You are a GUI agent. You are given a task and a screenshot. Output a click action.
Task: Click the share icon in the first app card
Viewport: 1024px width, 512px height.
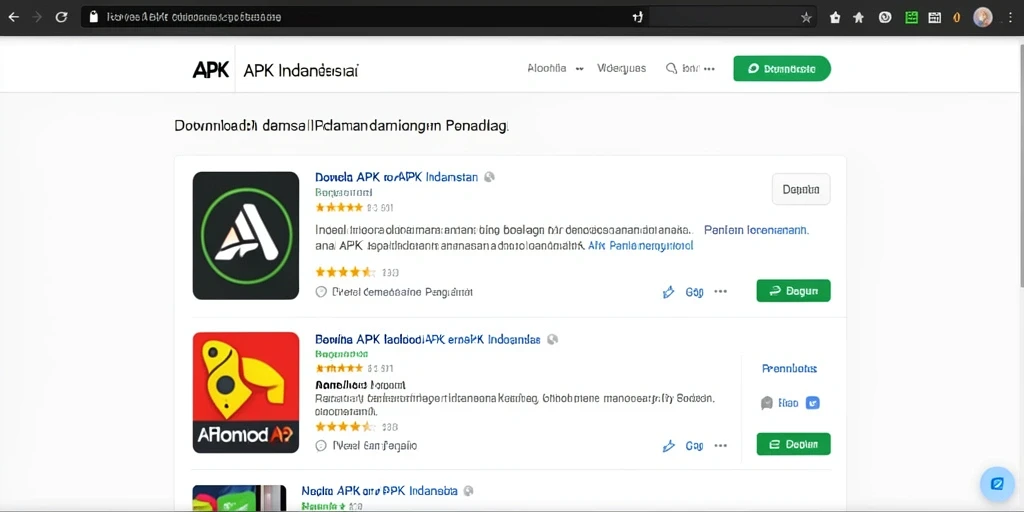pyautogui.click(x=668, y=292)
